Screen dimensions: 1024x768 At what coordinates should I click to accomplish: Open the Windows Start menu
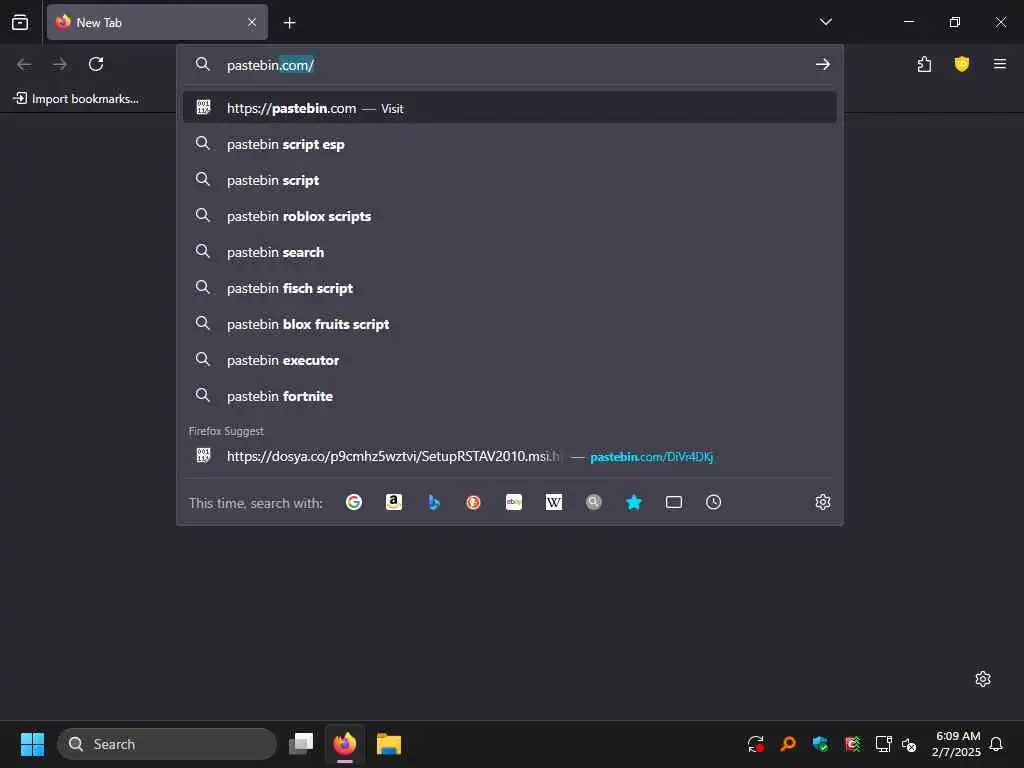(x=32, y=744)
